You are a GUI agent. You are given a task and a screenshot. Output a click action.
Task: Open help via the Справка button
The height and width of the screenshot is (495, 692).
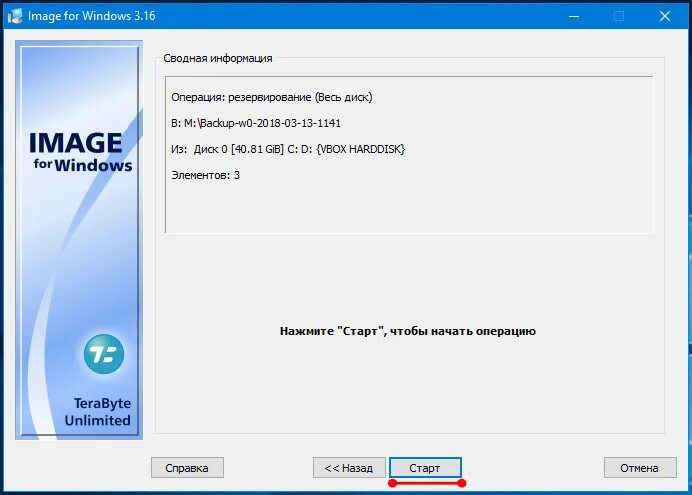[x=187, y=468]
